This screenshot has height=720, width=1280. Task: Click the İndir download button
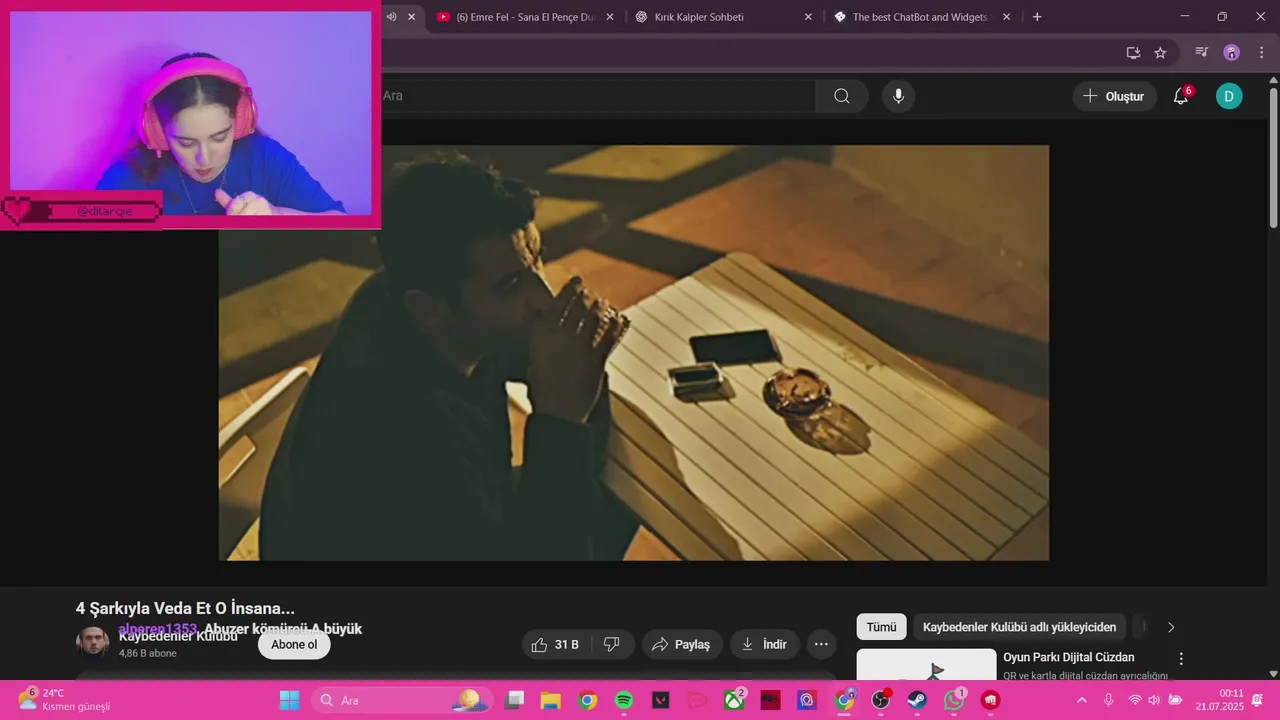[x=764, y=645]
